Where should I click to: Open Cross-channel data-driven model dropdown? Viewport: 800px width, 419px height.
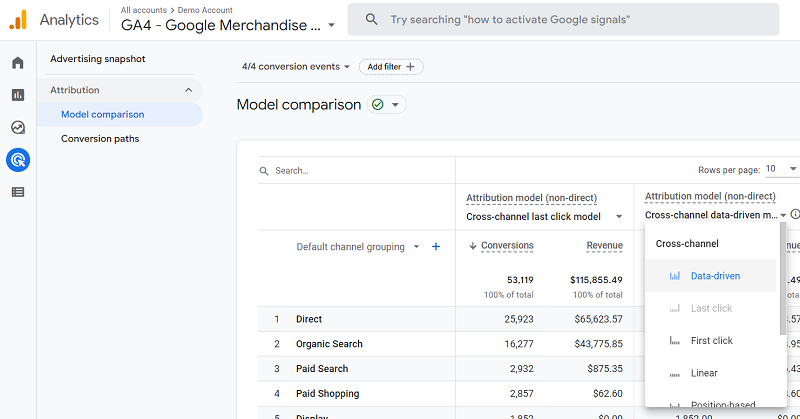tap(715, 215)
